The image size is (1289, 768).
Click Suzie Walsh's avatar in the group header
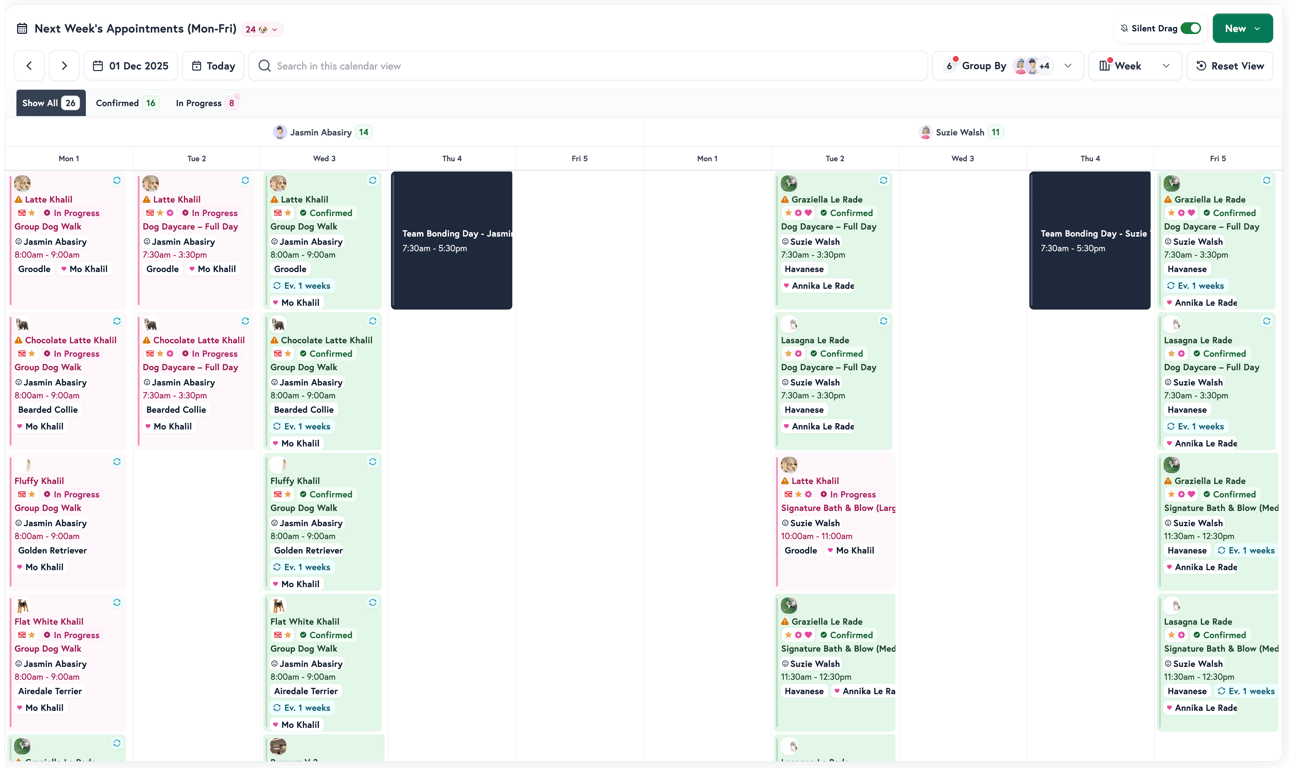926,132
